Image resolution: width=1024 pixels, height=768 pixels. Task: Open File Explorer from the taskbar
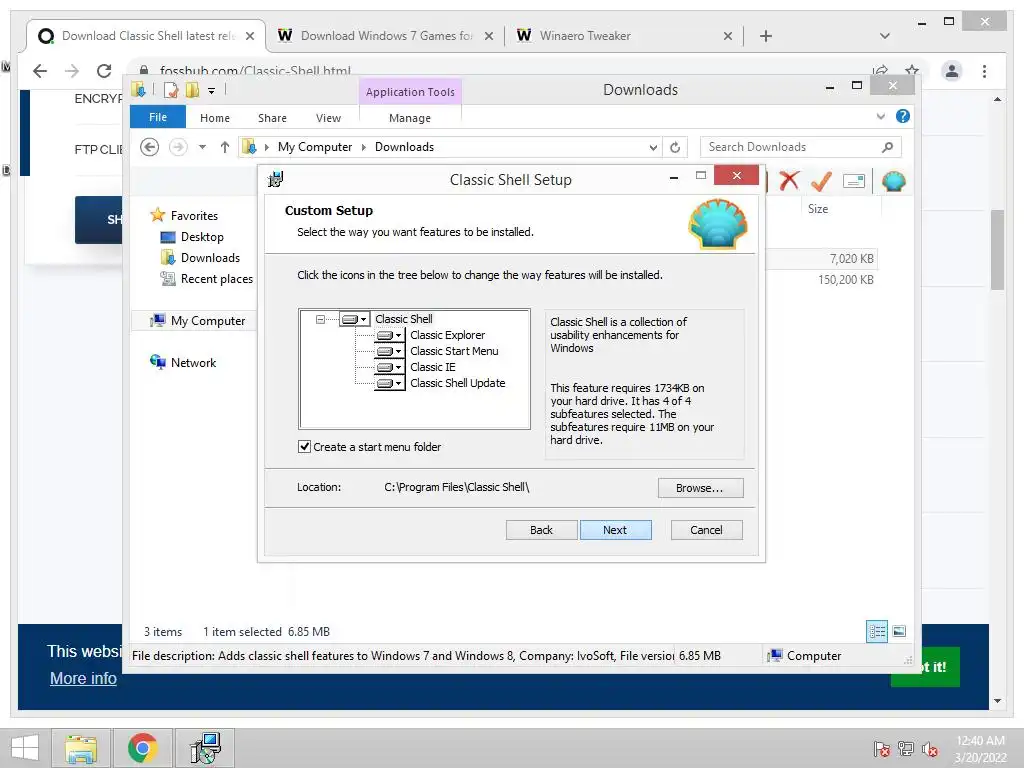pos(80,748)
